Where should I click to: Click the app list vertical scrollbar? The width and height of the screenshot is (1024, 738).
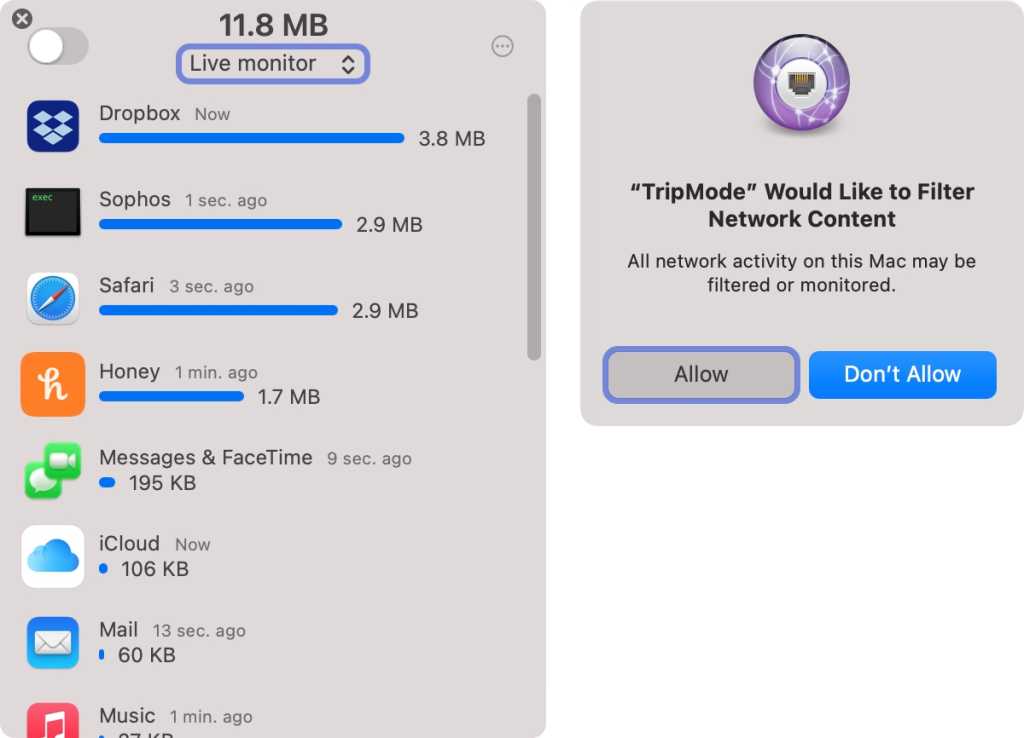pos(534,227)
